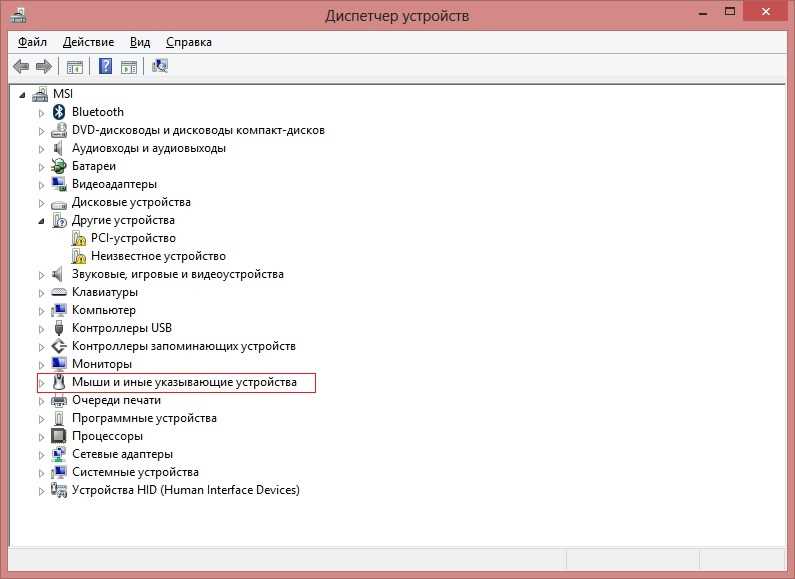Click the Forward arrow toolbar icon
This screenshot has height=579, width=795.
click(44, 66)
